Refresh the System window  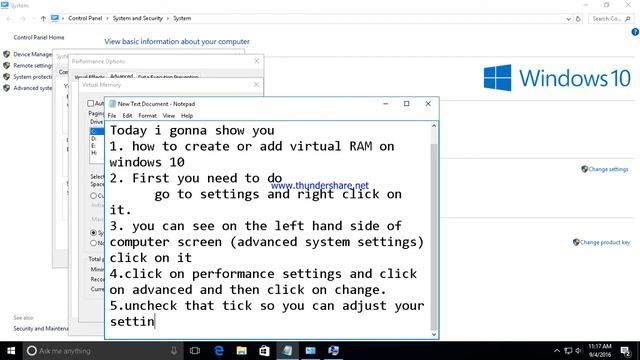tap(578, 19)
